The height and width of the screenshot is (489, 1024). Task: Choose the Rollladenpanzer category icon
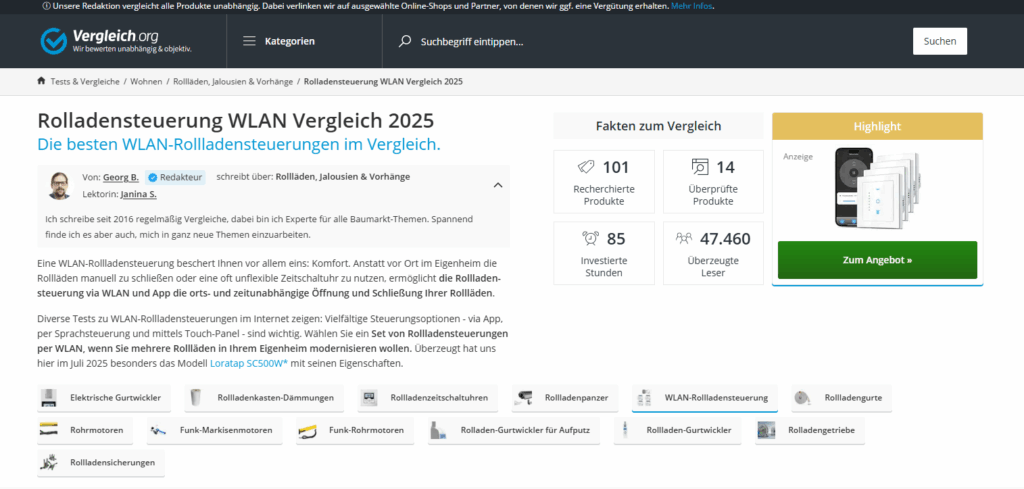point(525,398)
